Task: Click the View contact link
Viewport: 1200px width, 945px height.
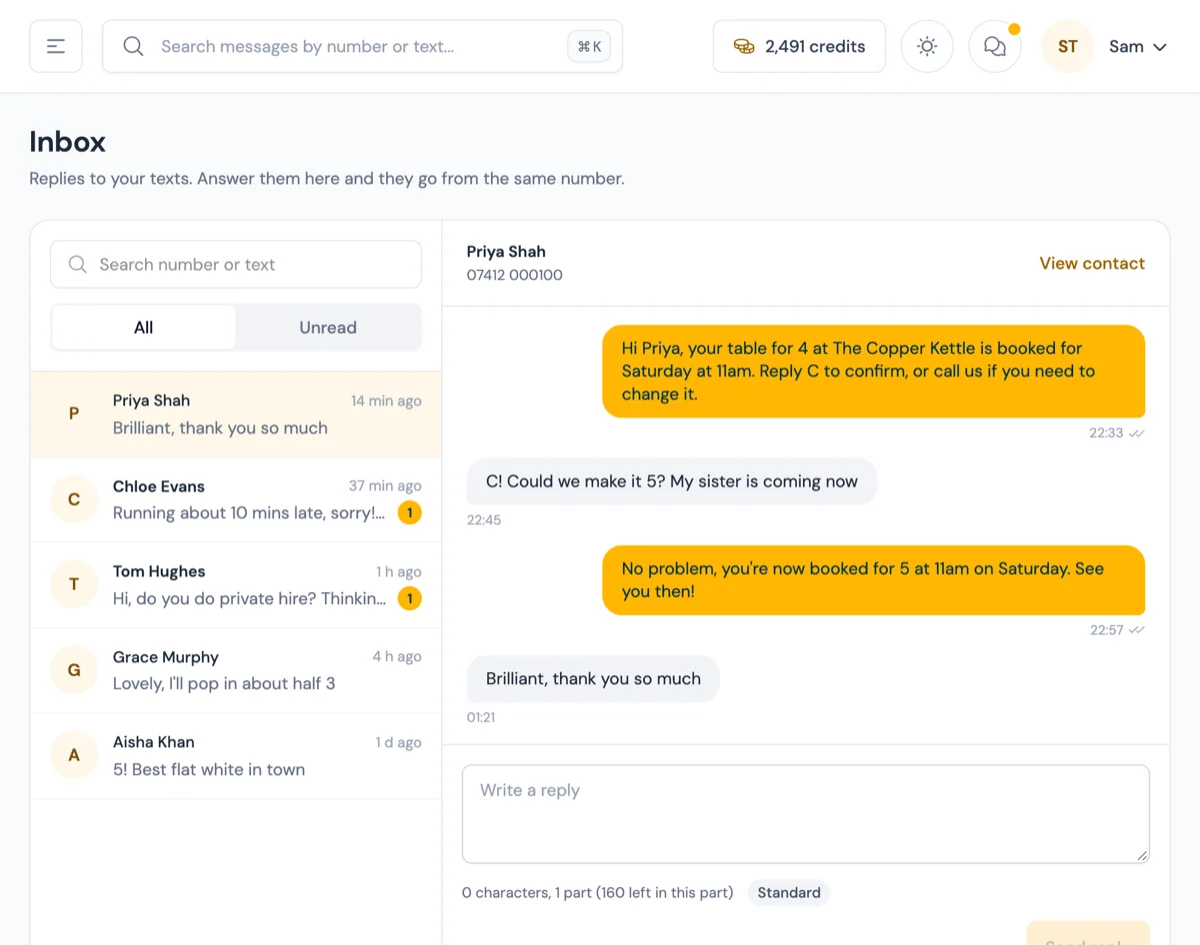Action: tap(1092, 263)
